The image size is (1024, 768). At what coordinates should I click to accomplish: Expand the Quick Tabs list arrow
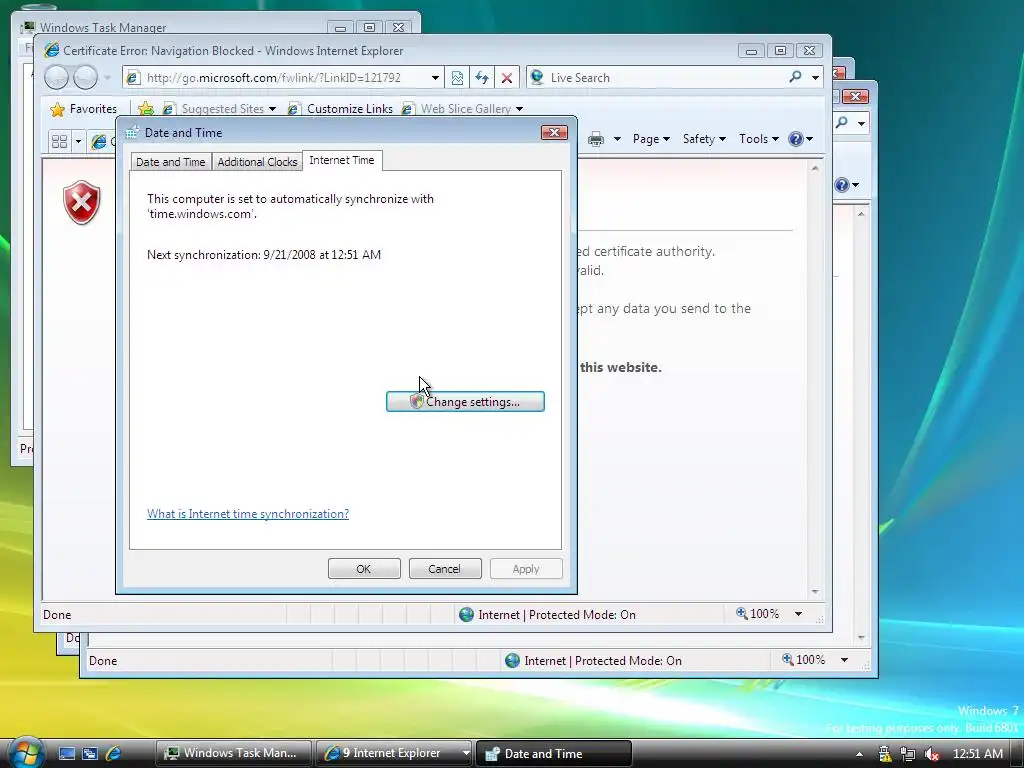click(78, 141)
